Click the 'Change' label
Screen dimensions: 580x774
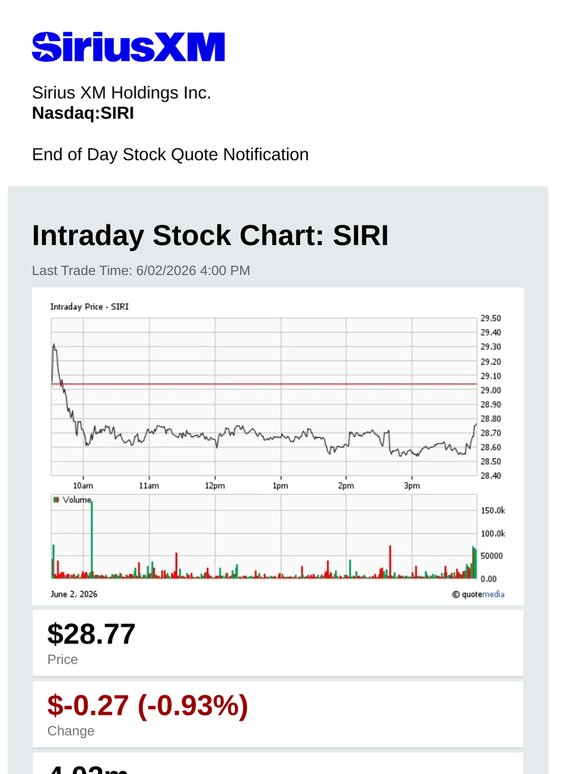[71, 731]
